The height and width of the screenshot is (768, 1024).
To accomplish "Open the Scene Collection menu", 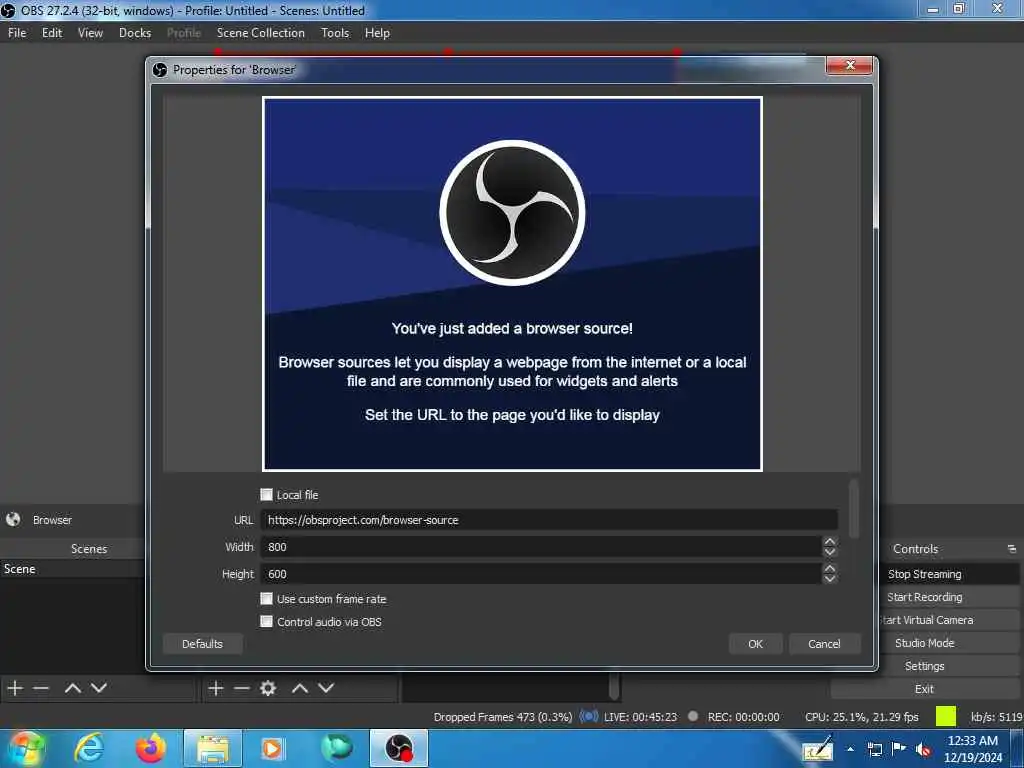I will pyautogui.click(x=261, y=33).
